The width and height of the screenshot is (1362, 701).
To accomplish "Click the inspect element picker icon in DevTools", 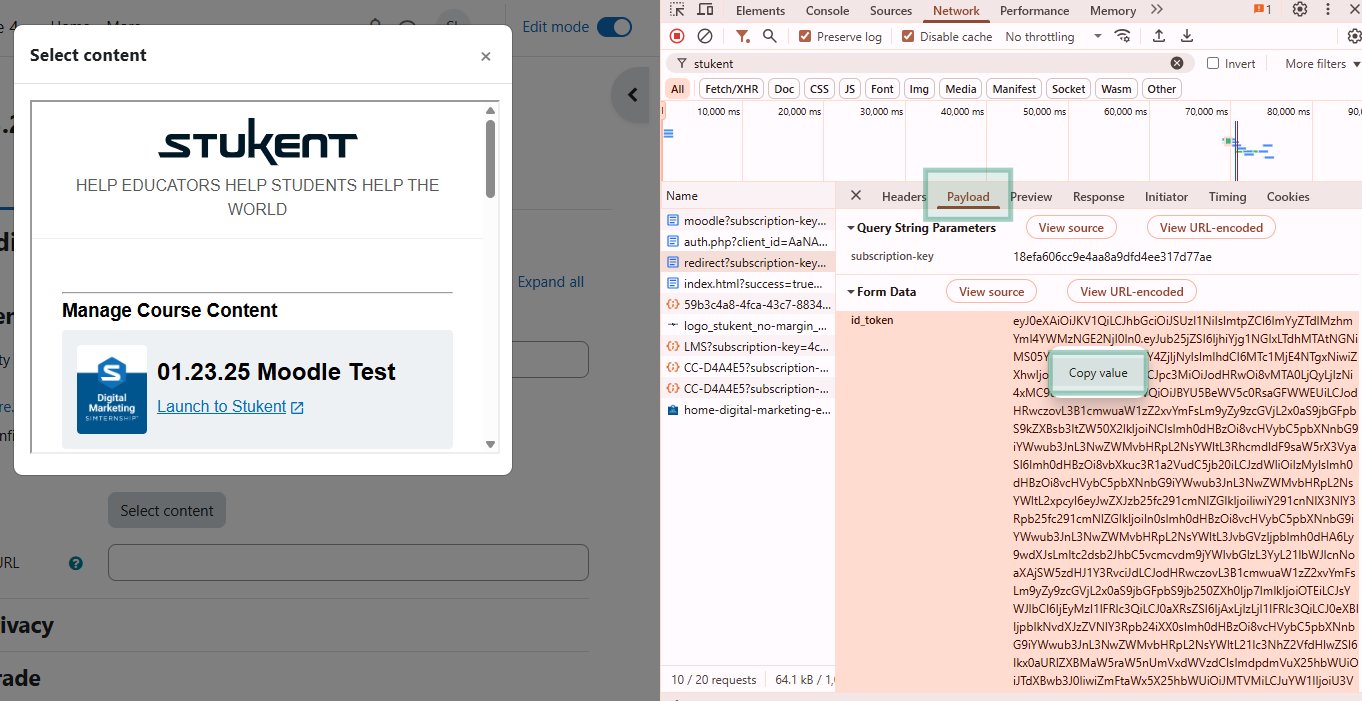I will [677, 10].
